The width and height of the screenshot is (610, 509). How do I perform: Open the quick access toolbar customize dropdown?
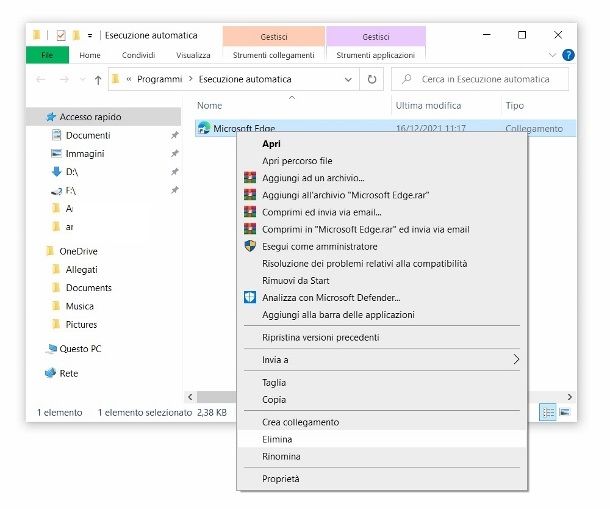coord(90,35)
